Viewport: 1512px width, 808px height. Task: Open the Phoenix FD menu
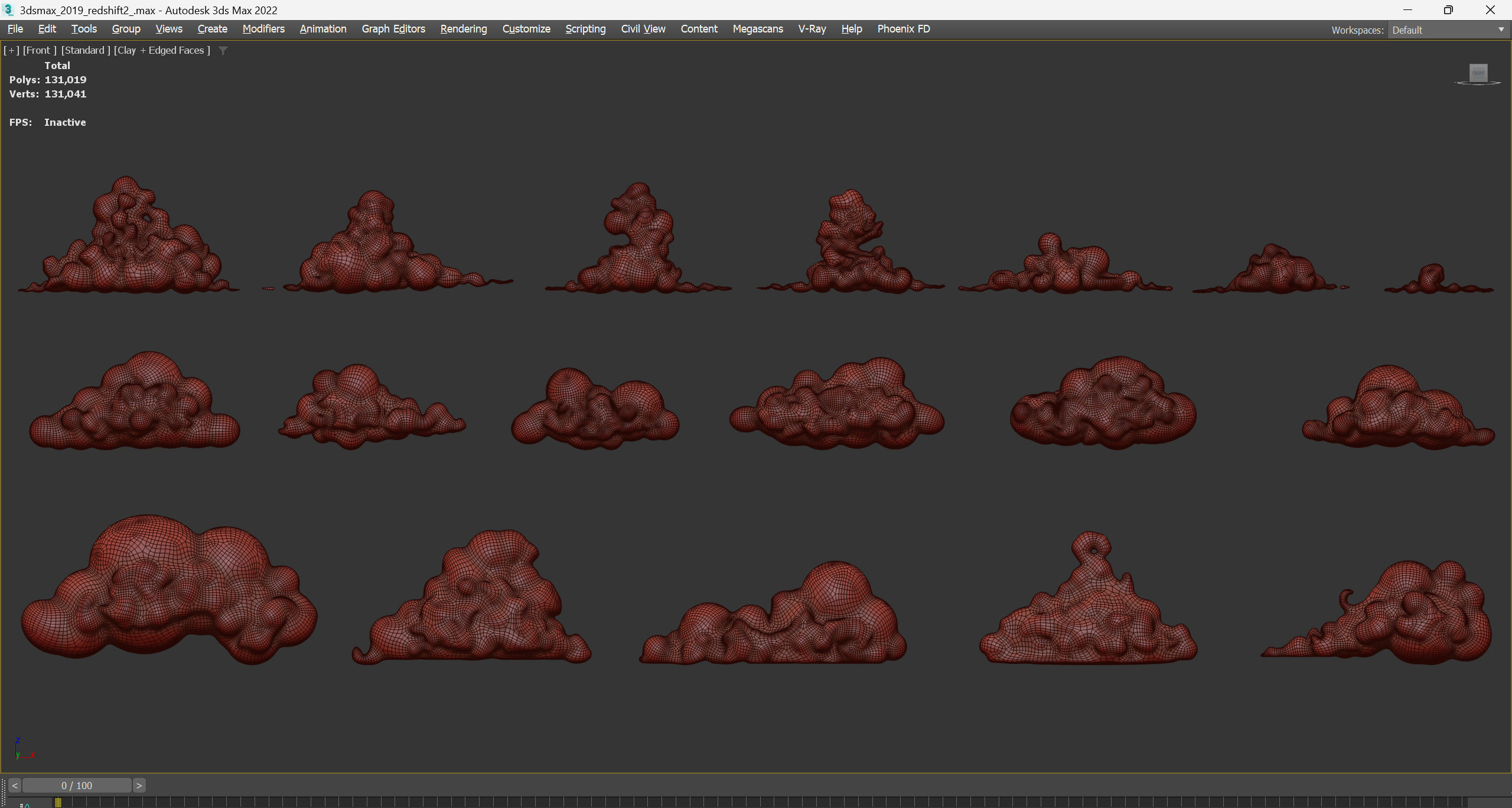coord(903,29)
